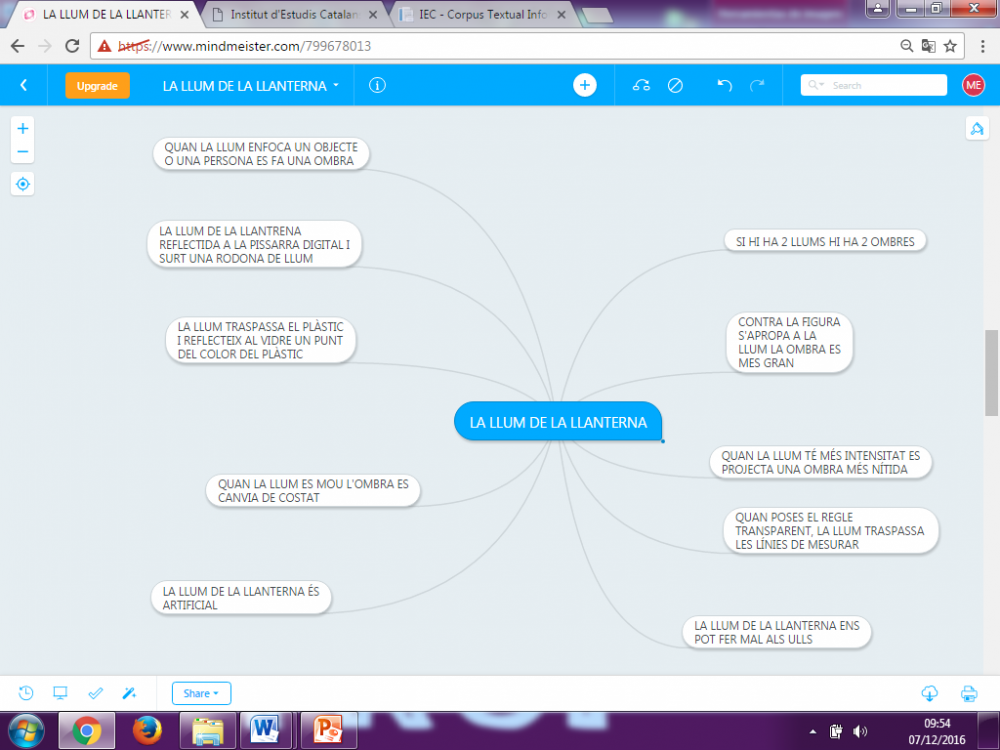Open the tasks checkmark icon
This screenshot has width=1000, height=750.
point(96,693)
